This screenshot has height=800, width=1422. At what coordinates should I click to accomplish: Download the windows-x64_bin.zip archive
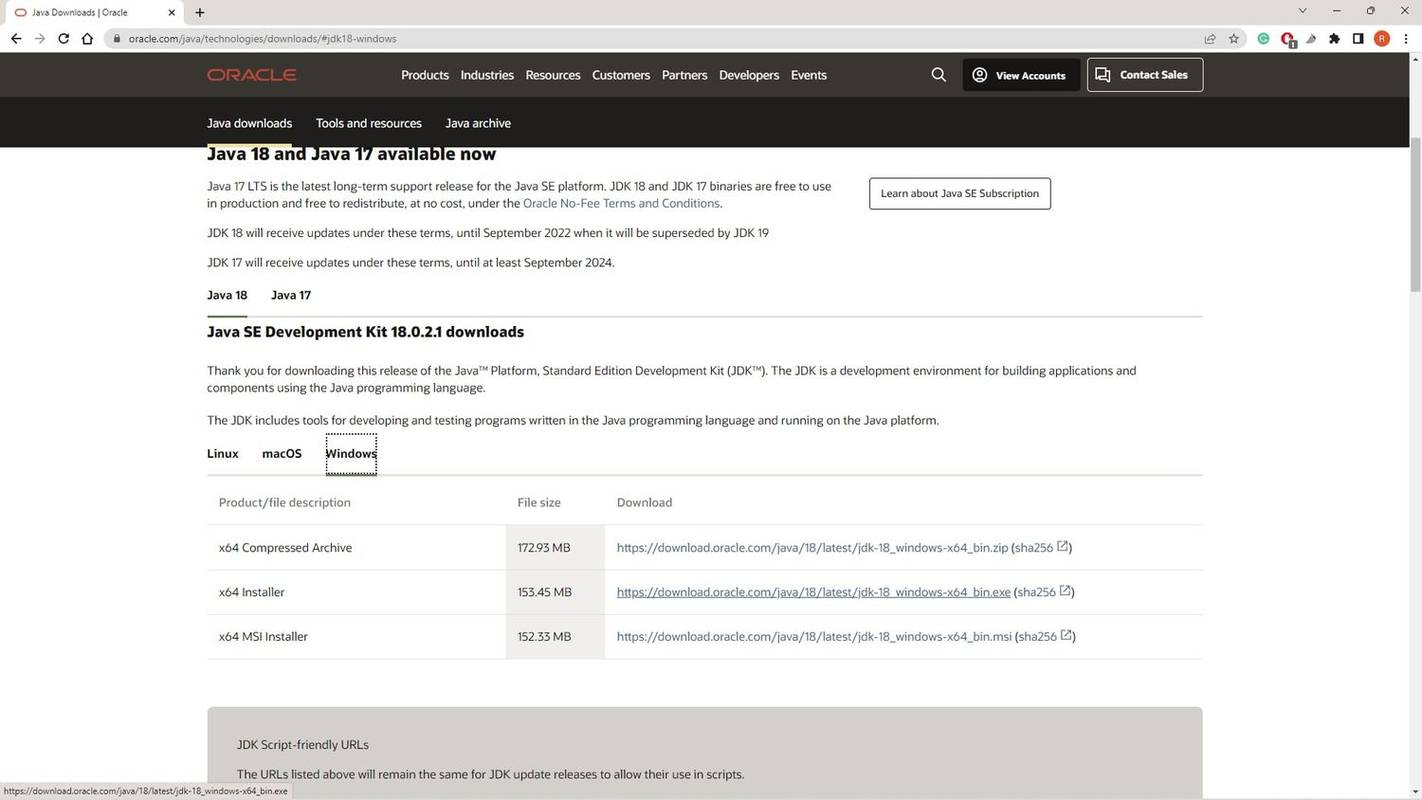coord(812,548)
